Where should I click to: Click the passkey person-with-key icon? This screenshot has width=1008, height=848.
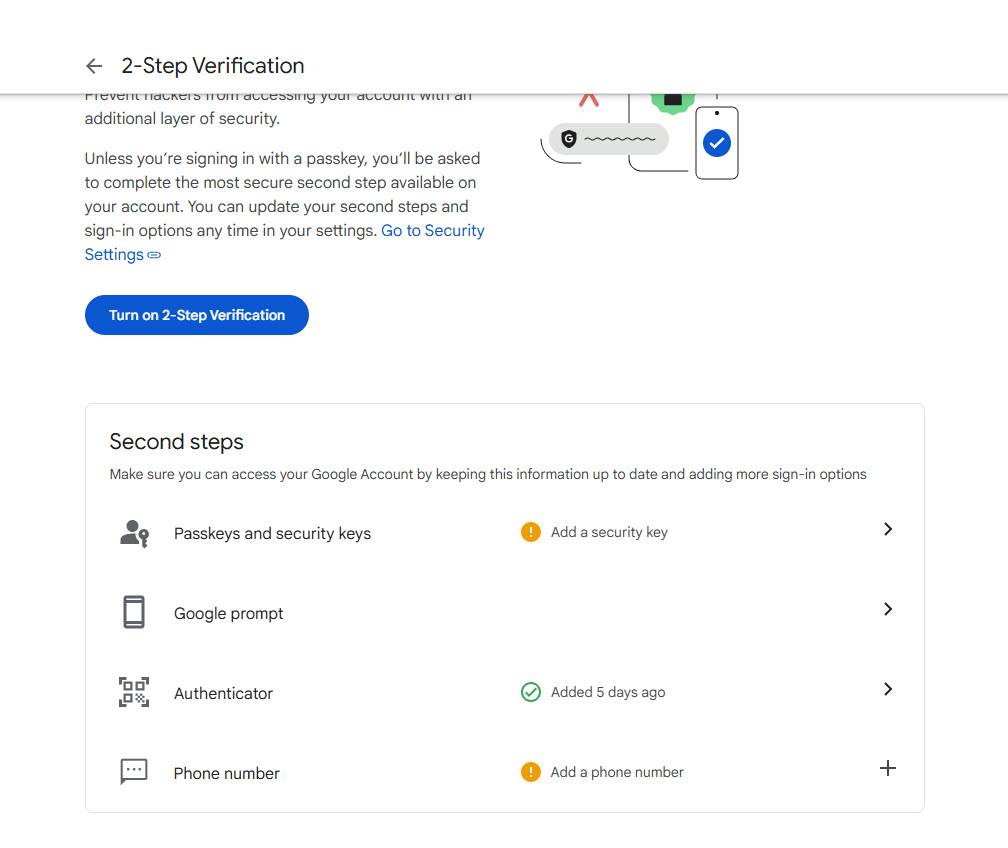coord(134,533)
